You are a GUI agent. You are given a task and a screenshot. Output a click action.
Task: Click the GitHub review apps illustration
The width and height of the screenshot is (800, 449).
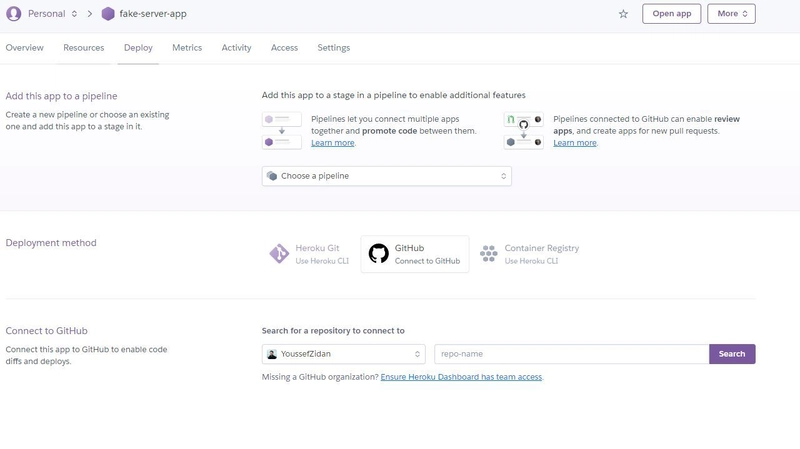pyautogui.click(x=524, y=131)
